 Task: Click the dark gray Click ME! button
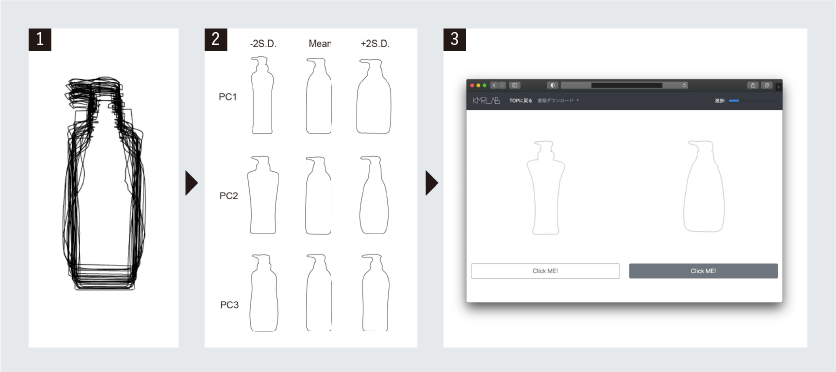pyautogui.click(x=703, y=271)
